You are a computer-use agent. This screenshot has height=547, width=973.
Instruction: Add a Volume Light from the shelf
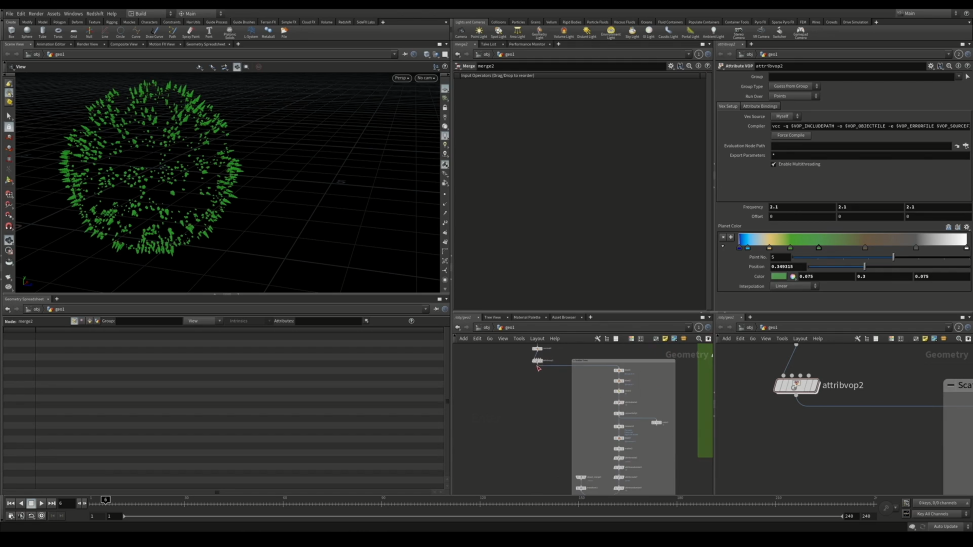[x=563, y=32]
